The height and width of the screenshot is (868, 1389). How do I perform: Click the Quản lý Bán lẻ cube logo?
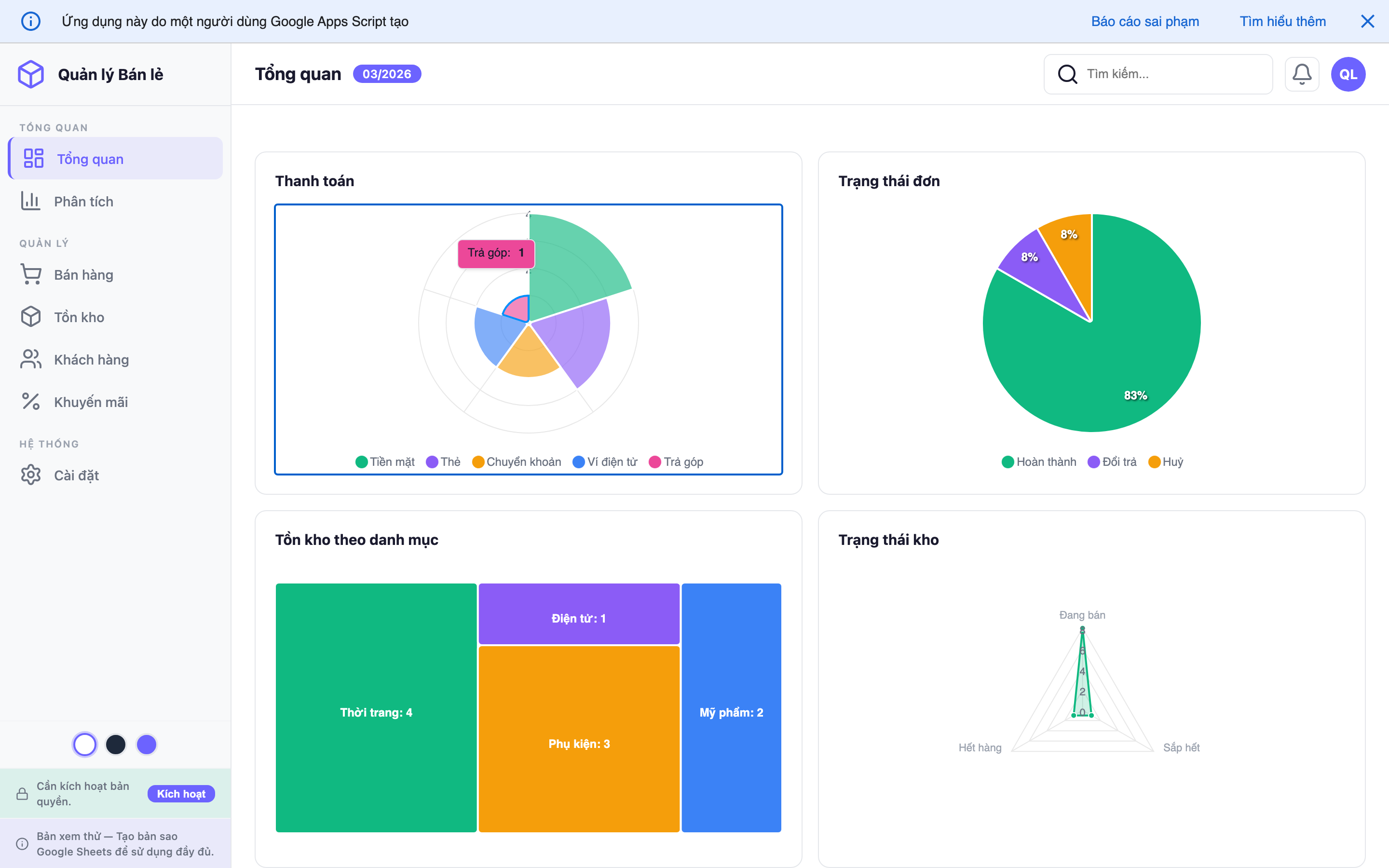(x=31, y=73)
